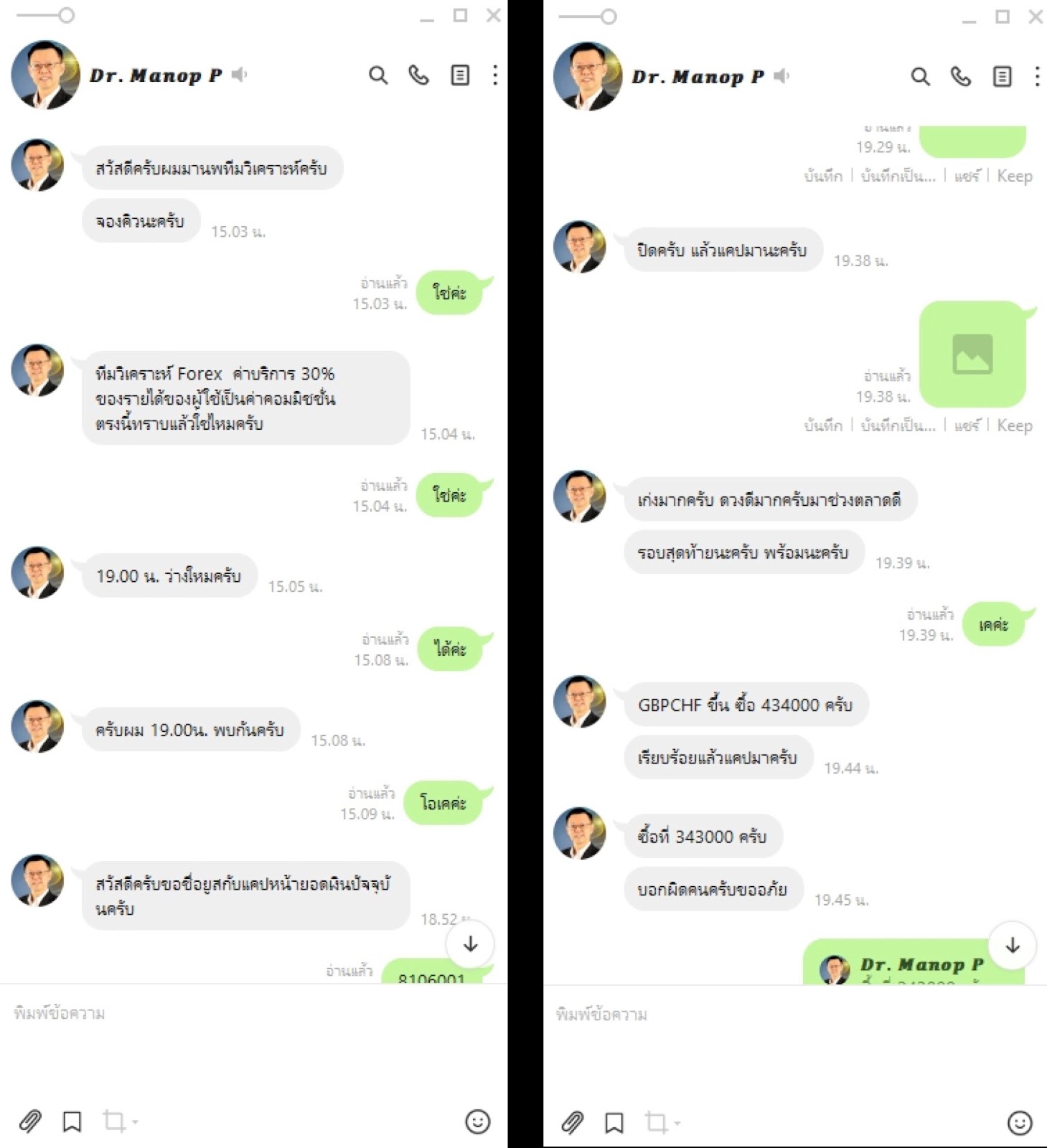The image size is (1047, 1148).
Task: Expand capture dropdown arrow in left chat
Action: pyautogui.click(x=135, y=1121)
